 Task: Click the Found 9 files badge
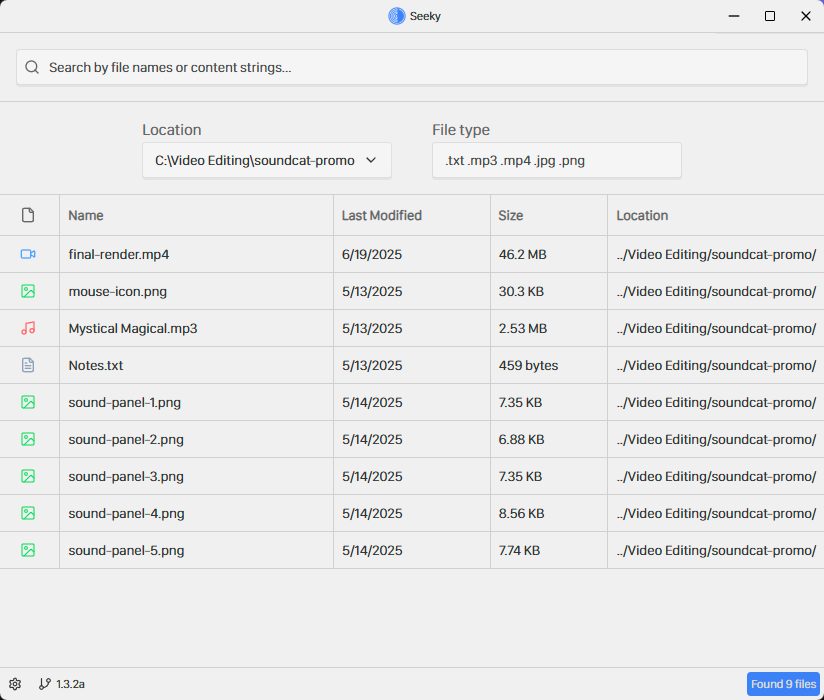point(783,684)
